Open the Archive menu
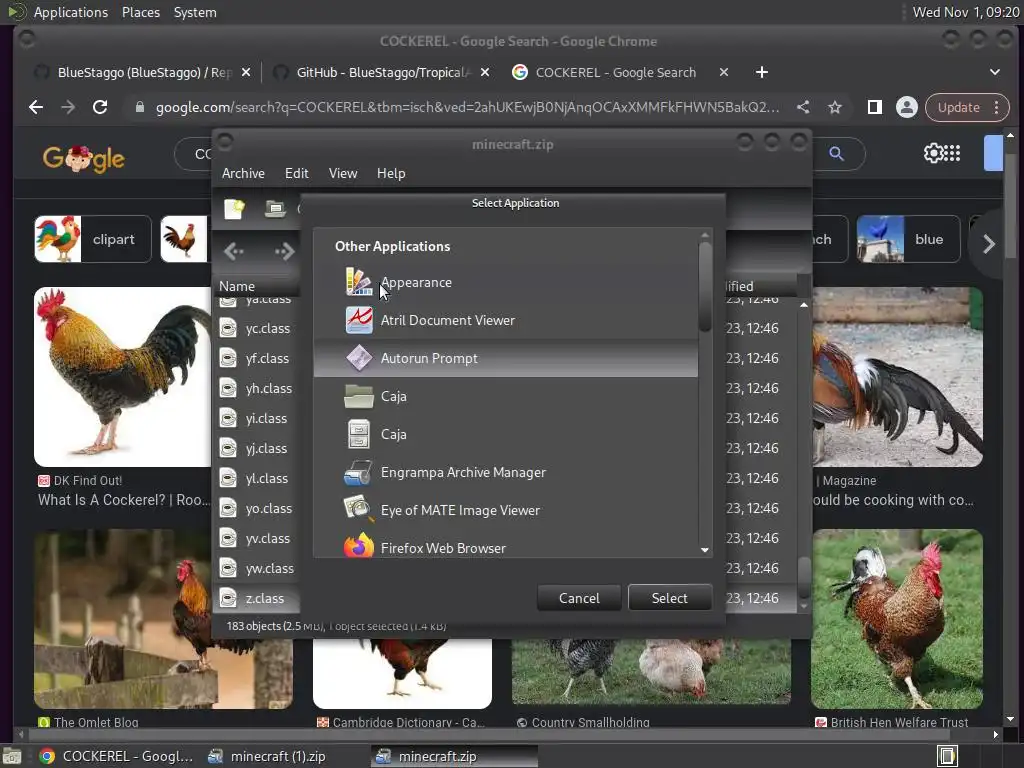 [x=243, y=173]
